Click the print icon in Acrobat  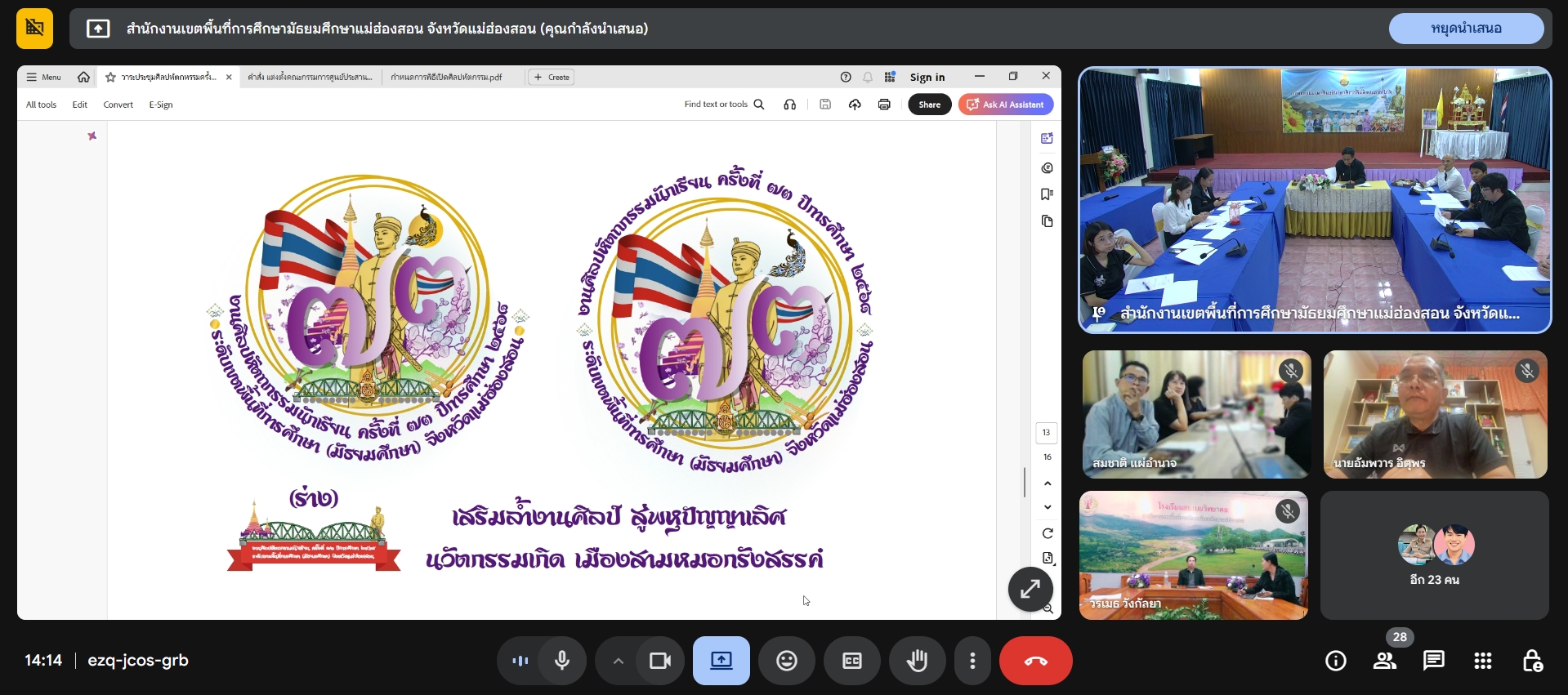(x=884, y=105)
